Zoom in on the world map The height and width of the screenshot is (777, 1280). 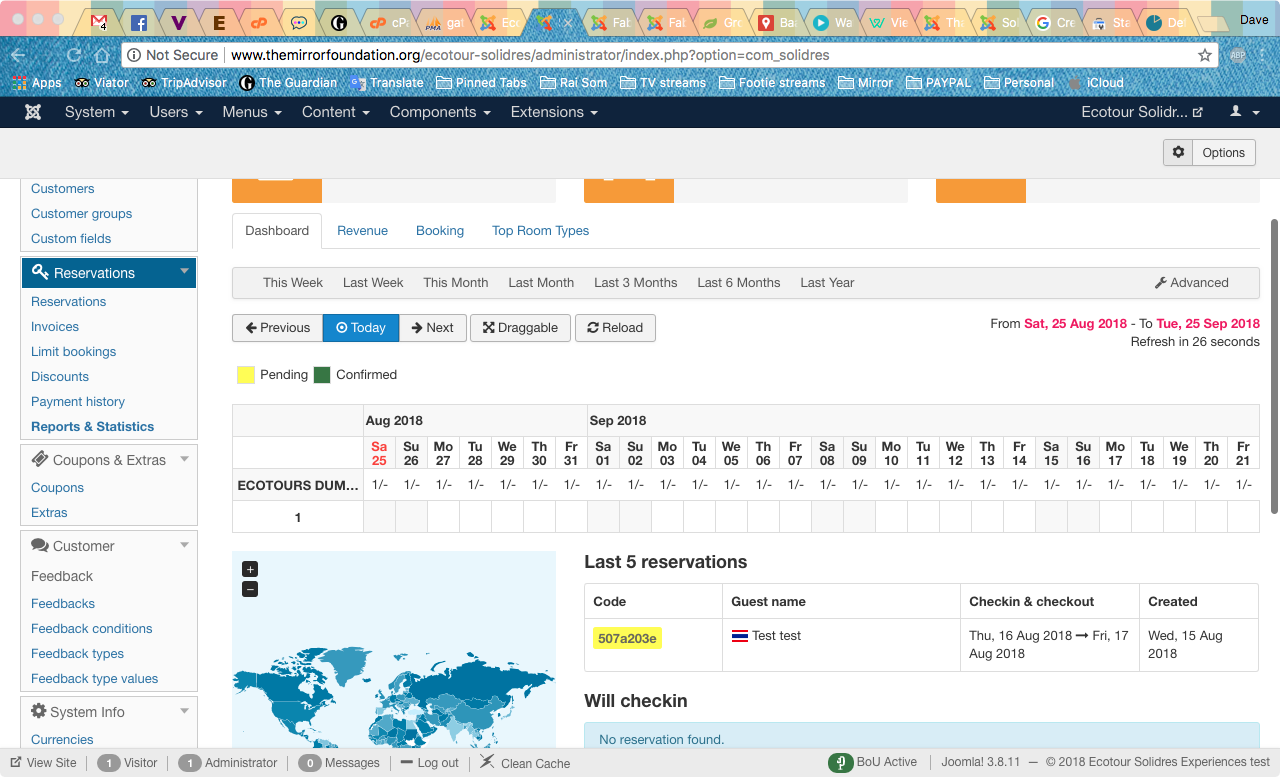[x=250, y=569]
